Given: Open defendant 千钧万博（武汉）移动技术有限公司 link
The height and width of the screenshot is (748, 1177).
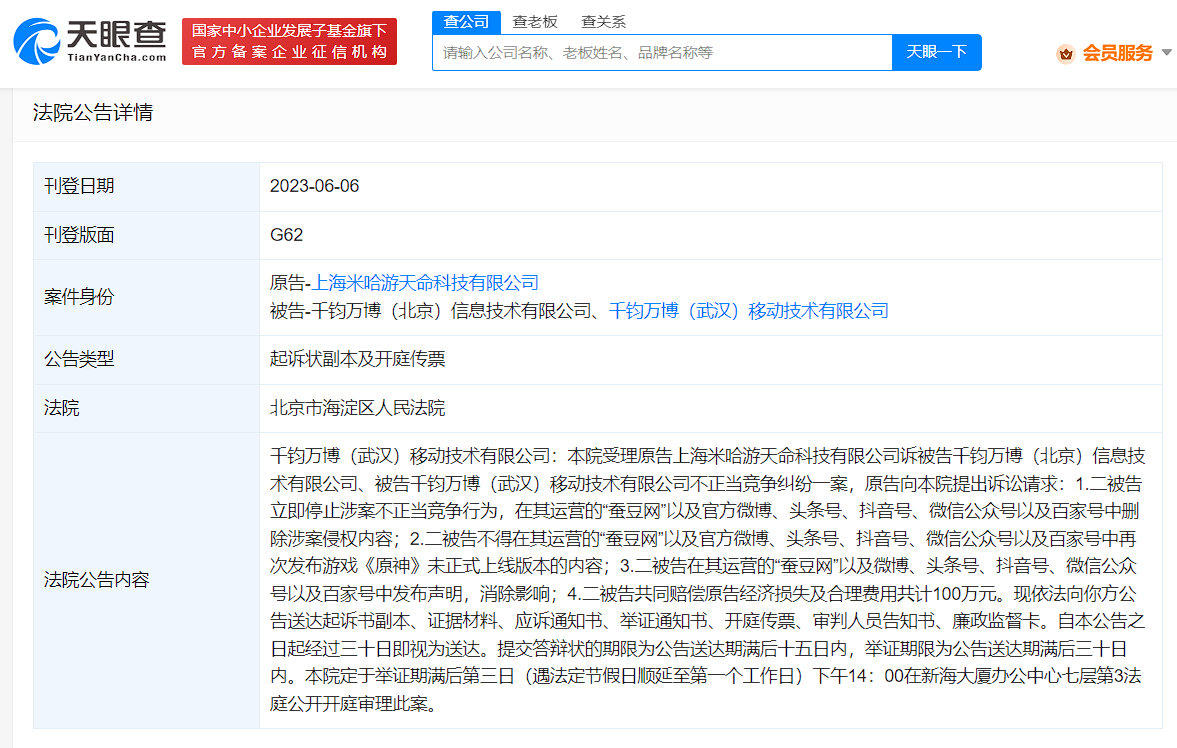Looking at the screenshot, I should coord(748,311).
